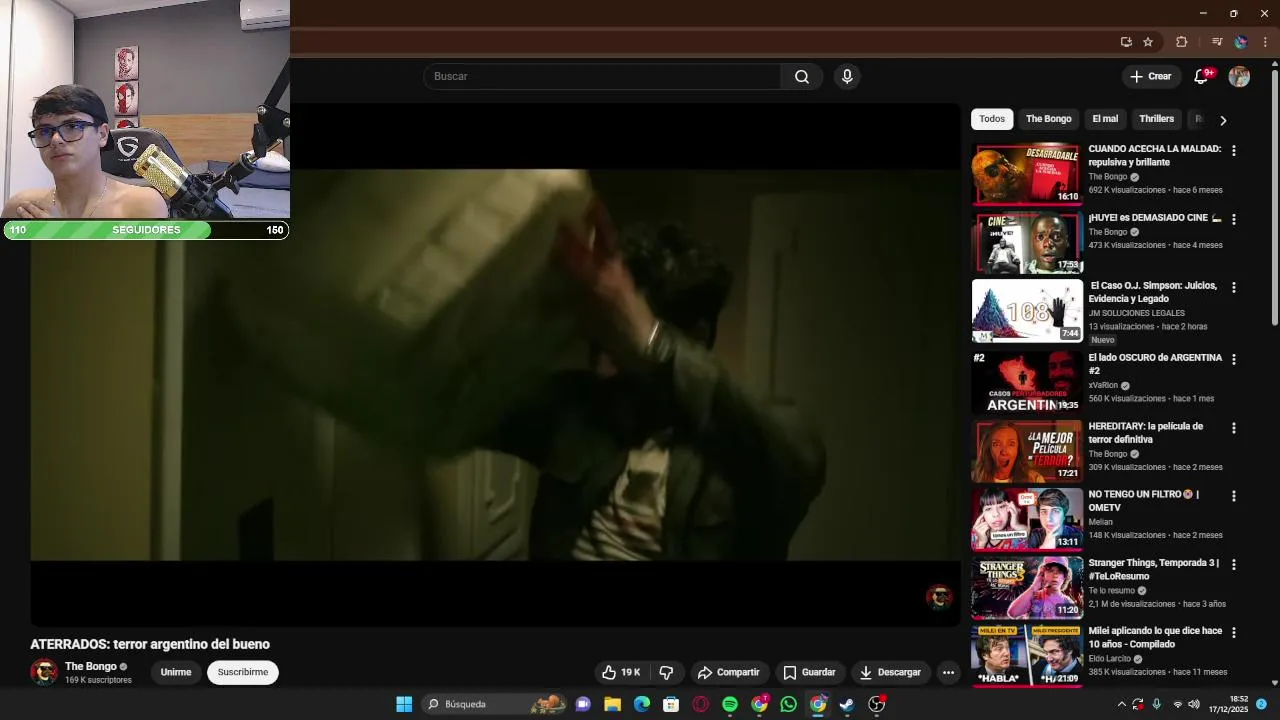Click the Windows Start button
Image resolution: width=1280 pixels, height=720 pixels.
click(404, 704)
